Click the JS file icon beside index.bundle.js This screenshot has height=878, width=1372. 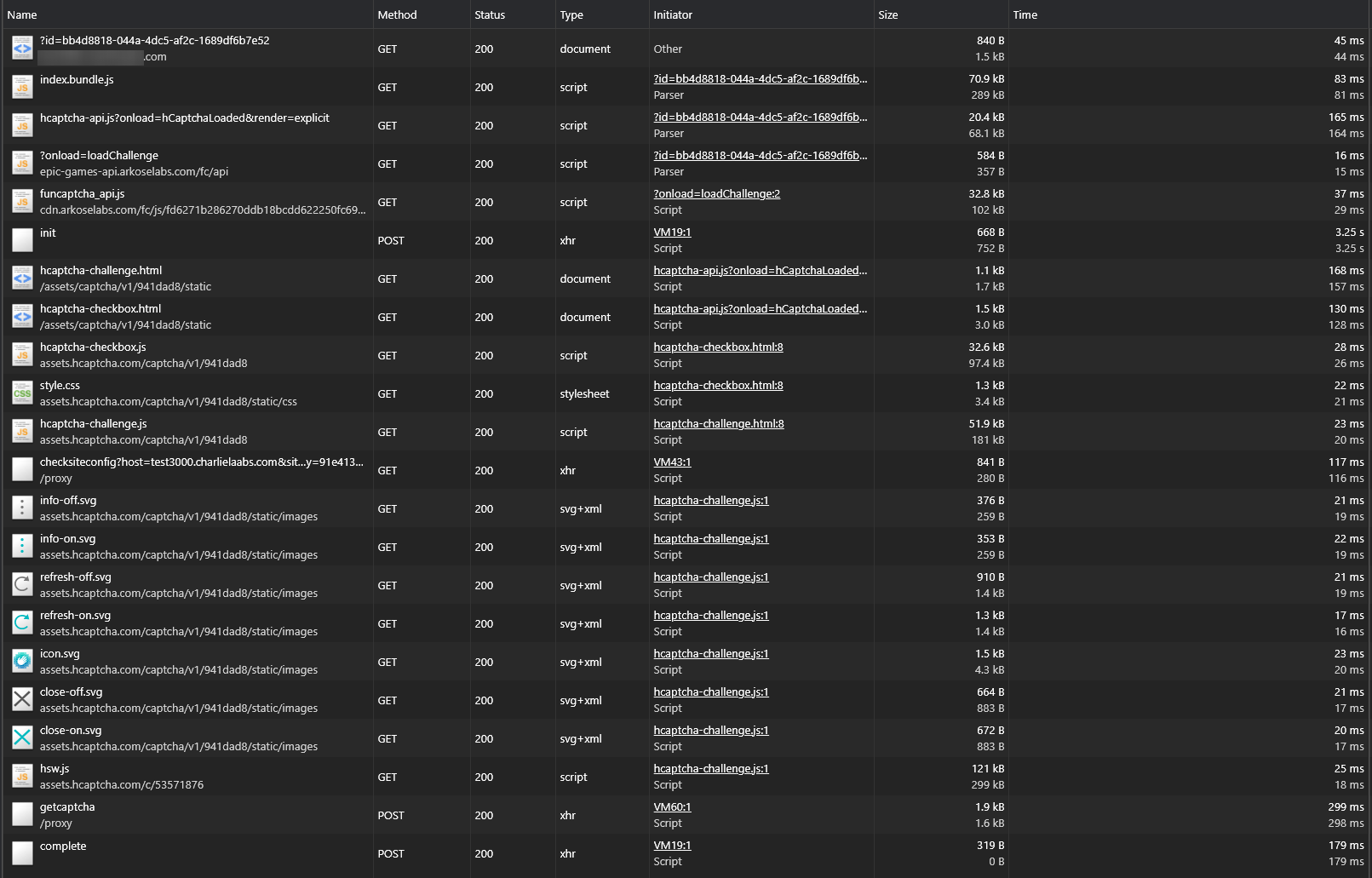(22, 86)
